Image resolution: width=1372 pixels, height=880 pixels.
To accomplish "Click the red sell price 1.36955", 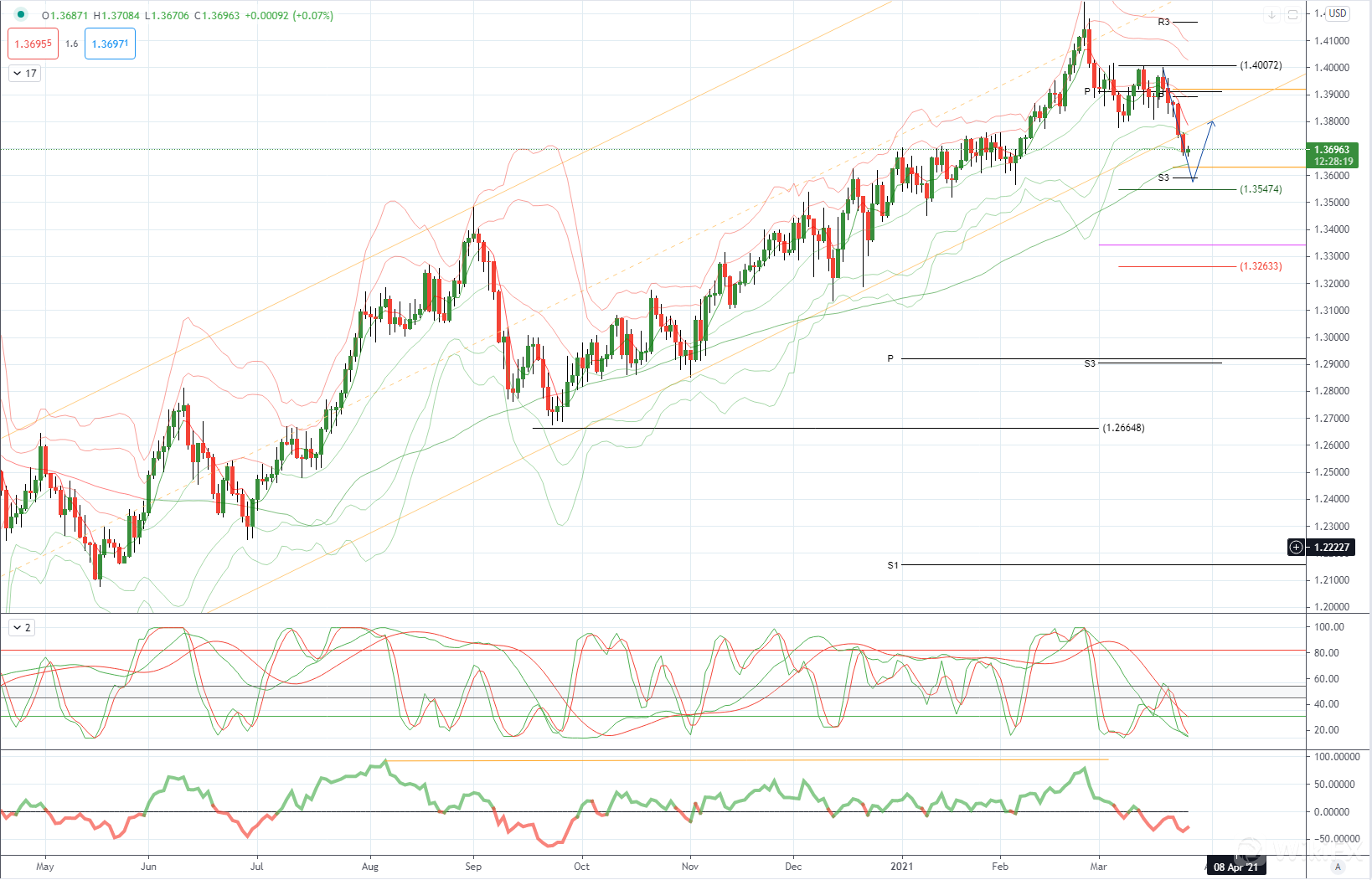I will [34, 44].
